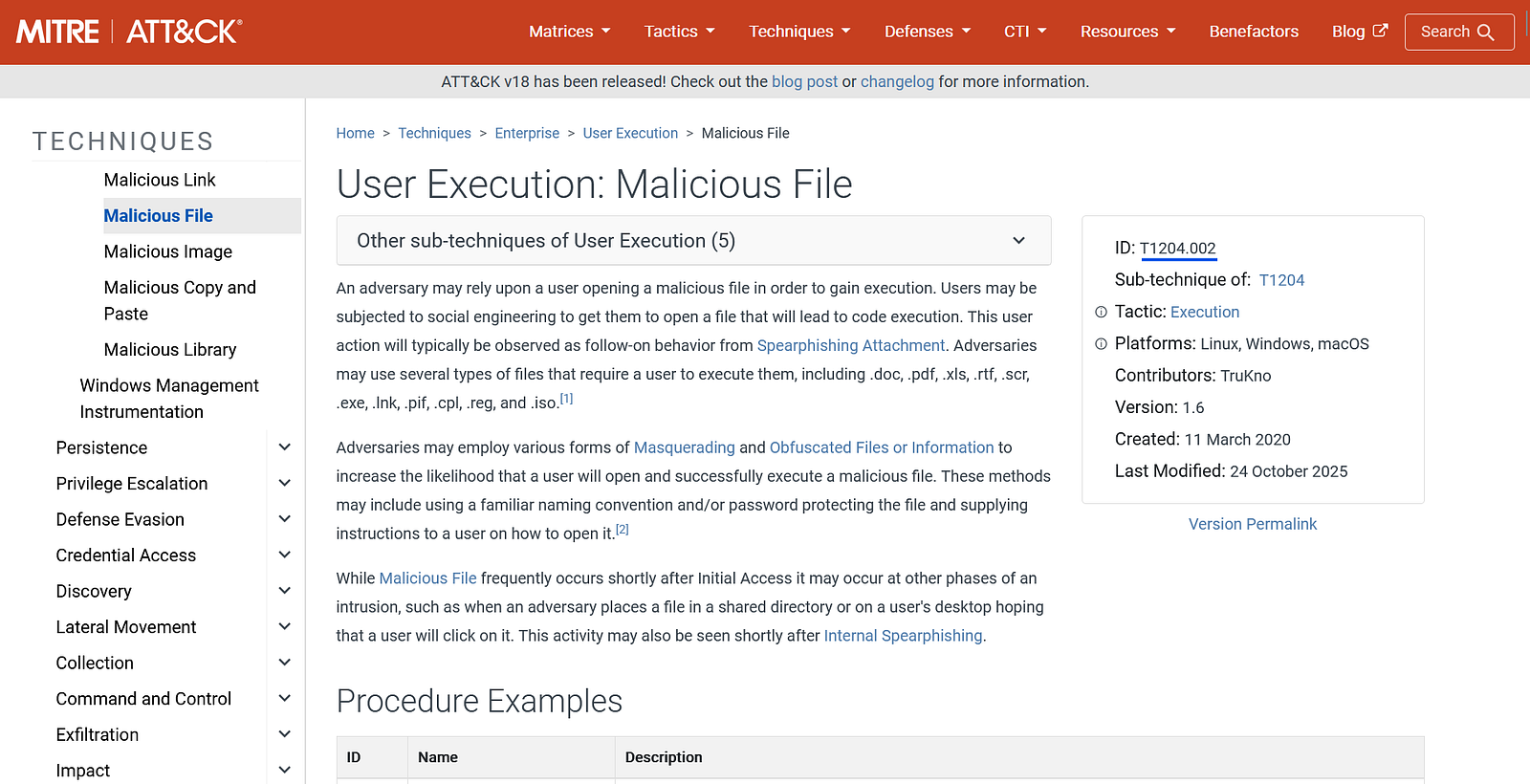The image size is (1530, 784).
Task: Open the Resources dropdown menu
Action: (1128, 32)
